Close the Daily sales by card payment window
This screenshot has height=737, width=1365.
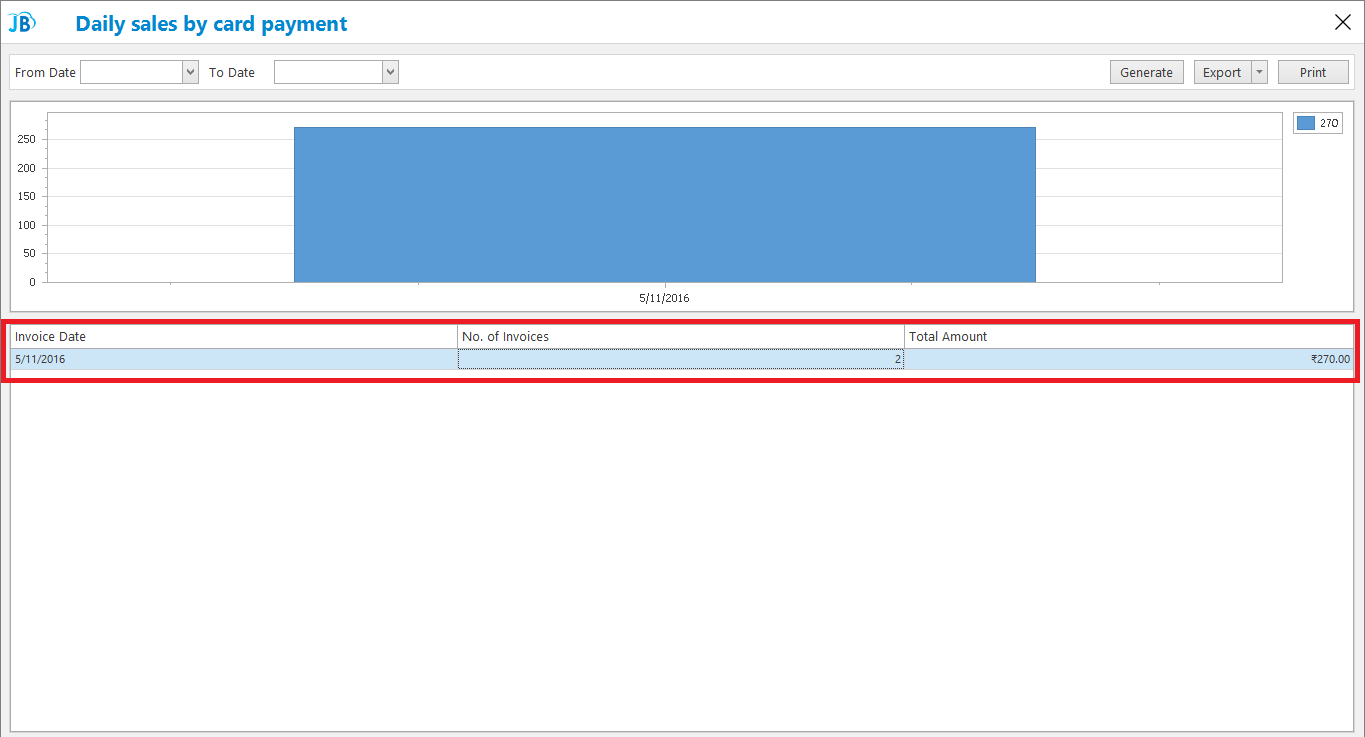pyautogui.click(x=1343, y=22)
